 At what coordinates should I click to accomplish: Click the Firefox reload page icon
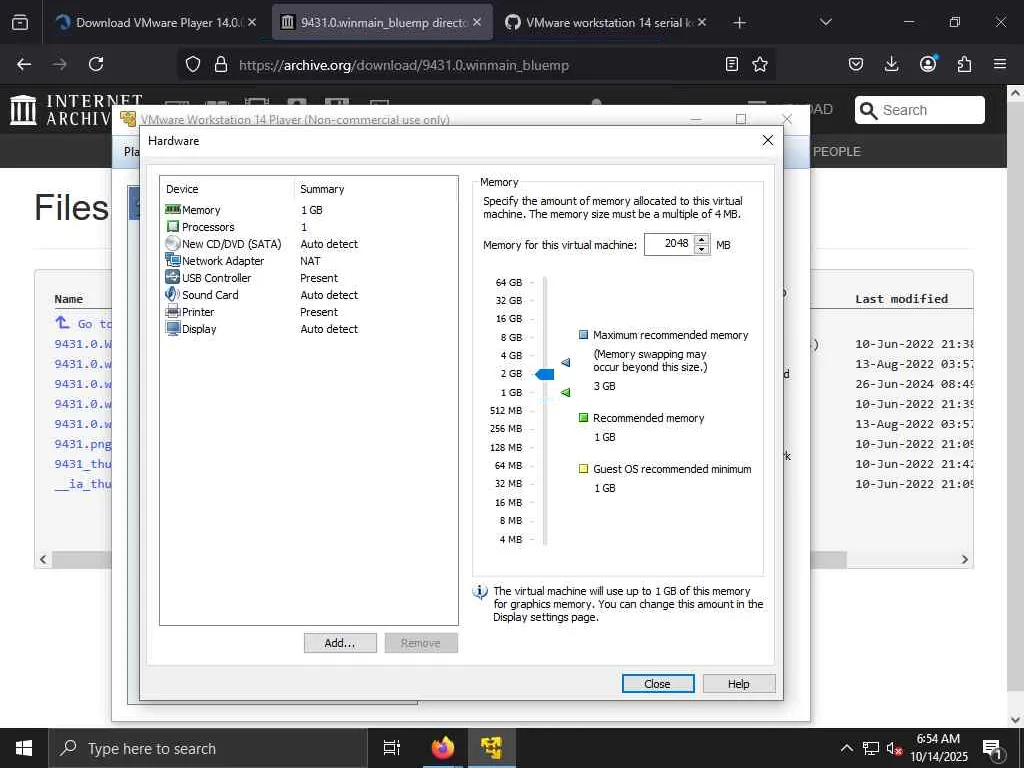pyautogui.click(x=96, y=64)
